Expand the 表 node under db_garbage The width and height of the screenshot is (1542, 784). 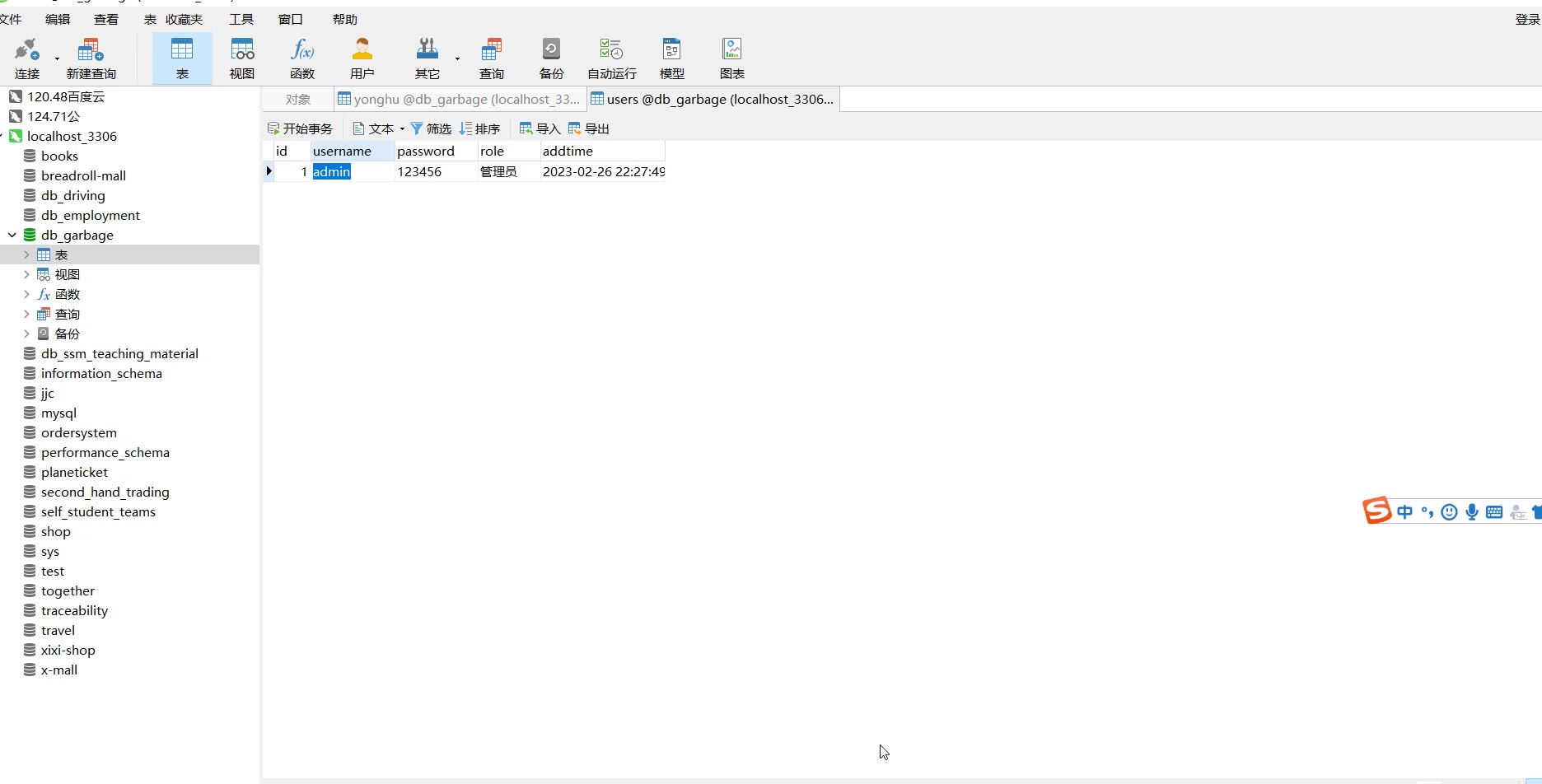pyautogui.click(x=26, y=255)
